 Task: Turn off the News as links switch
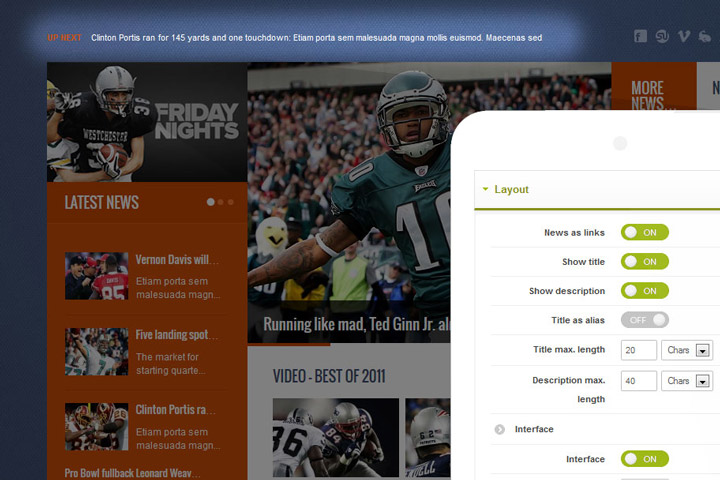(645, 232)
